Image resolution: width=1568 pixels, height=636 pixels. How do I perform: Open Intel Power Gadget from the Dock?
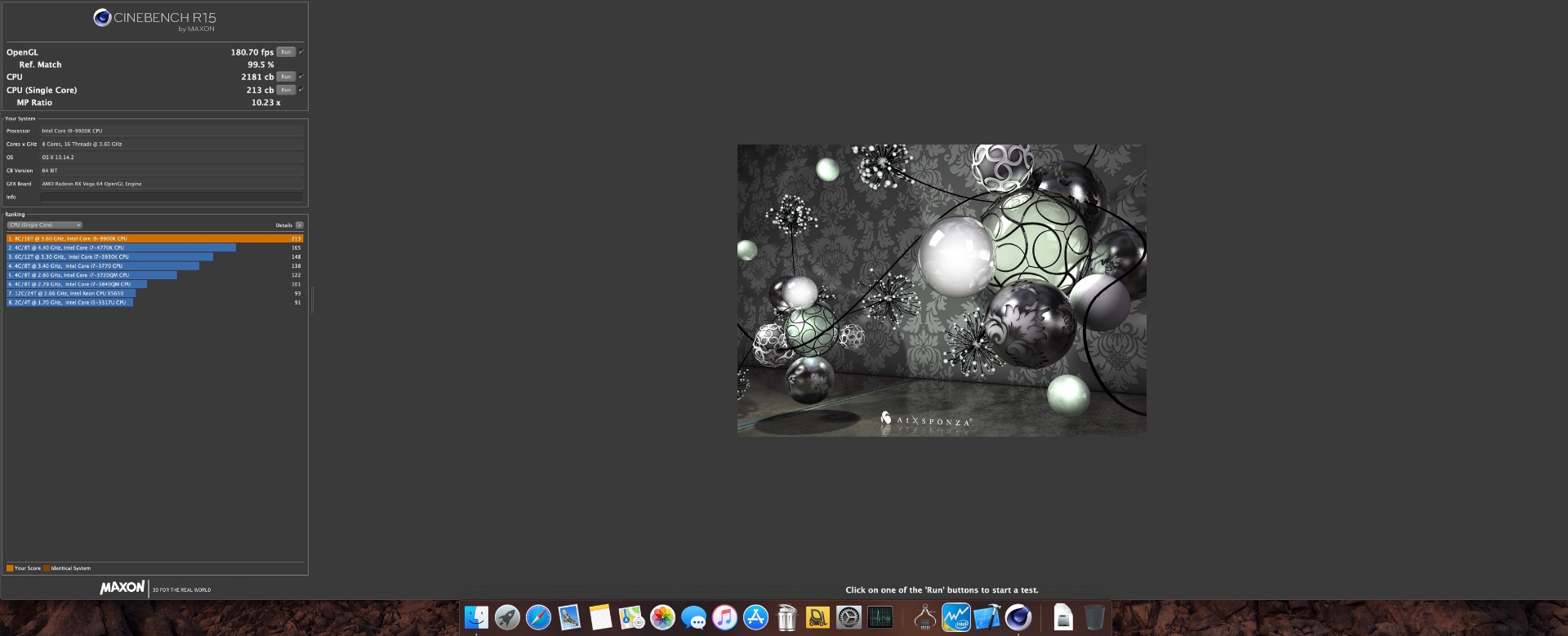pyautogui.click(x=955, y=617)
